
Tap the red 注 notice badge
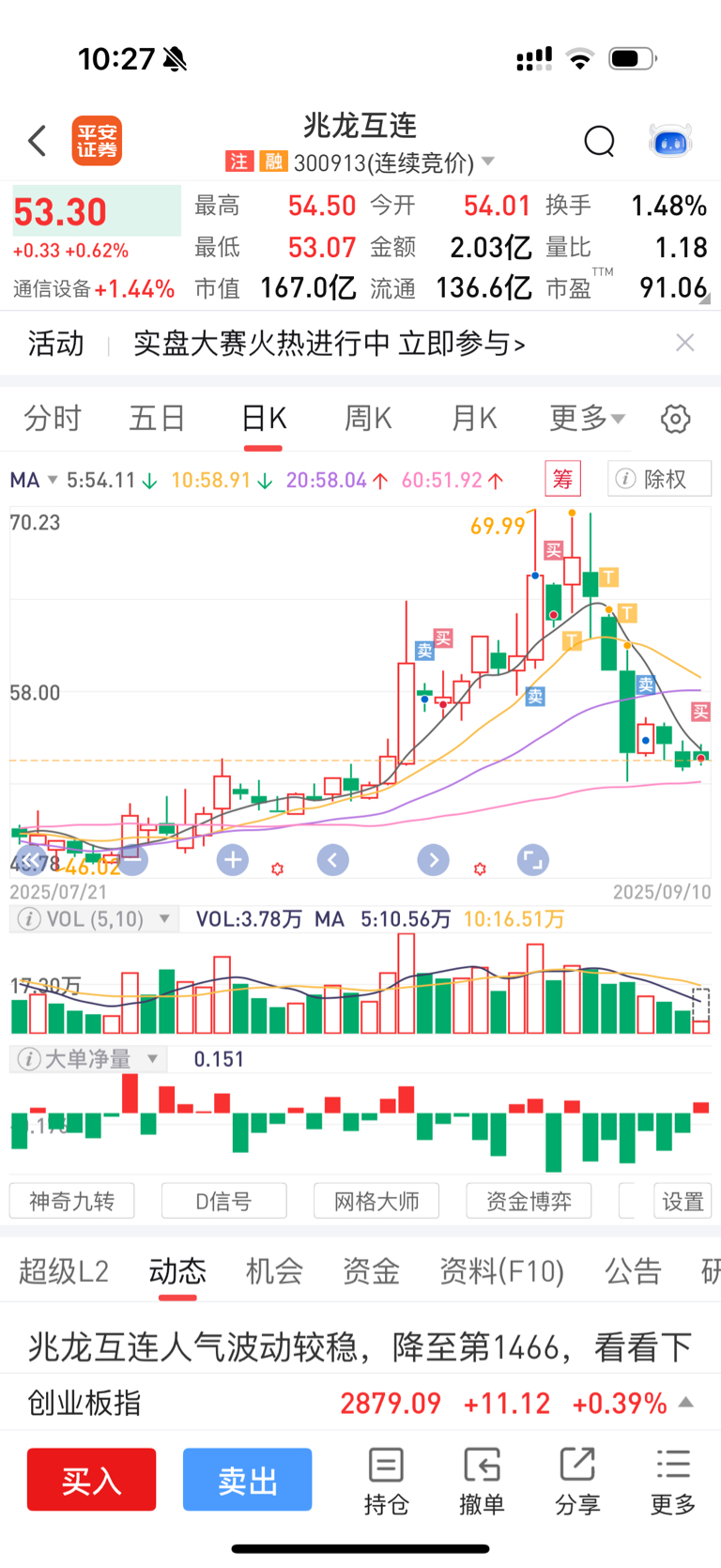pyautogui.click(x=239, y=161)
